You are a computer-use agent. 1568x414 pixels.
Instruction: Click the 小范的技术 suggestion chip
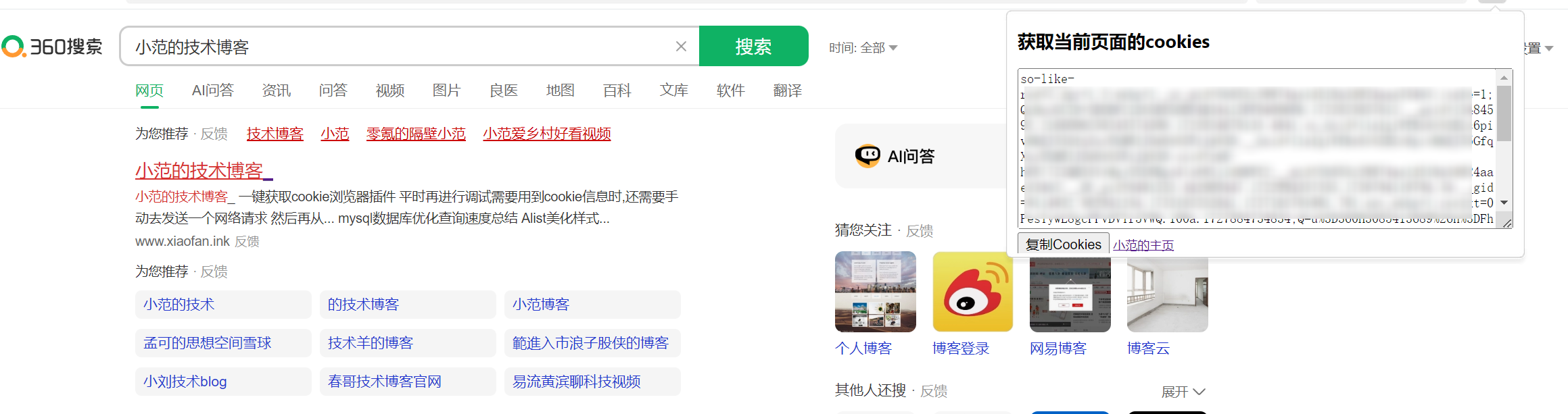coord(223,305)
